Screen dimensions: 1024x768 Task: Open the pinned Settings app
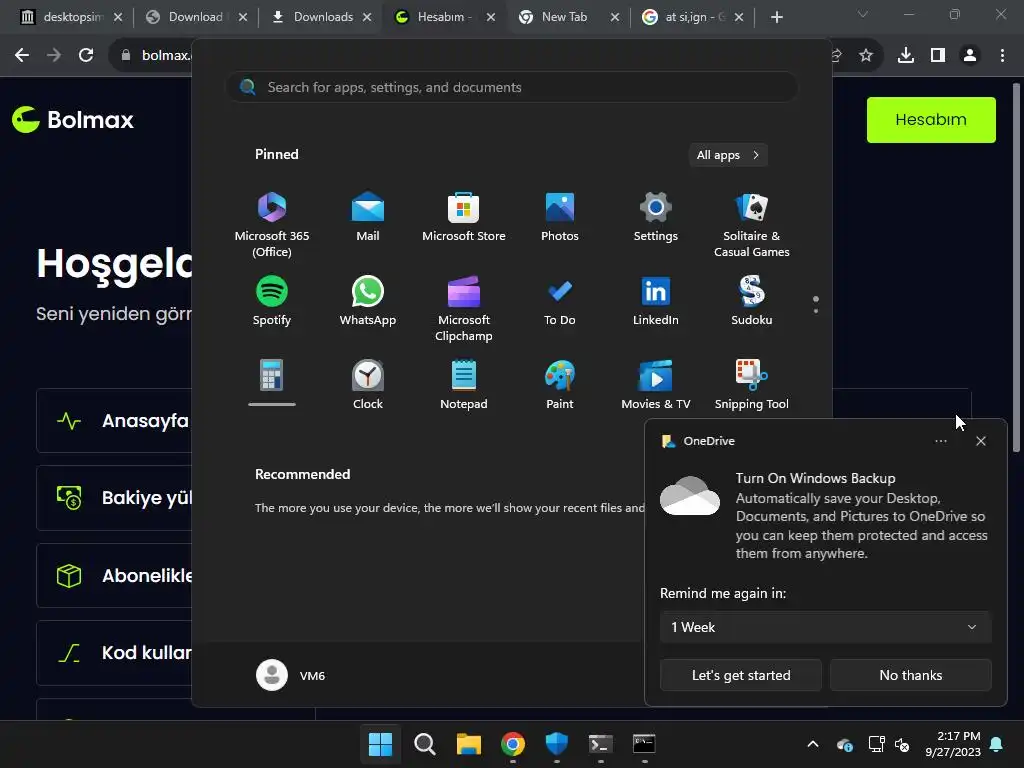coord(656,216)
